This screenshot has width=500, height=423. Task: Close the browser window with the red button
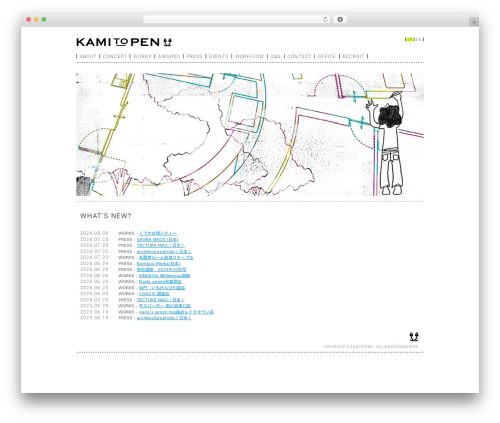point(29,19)
